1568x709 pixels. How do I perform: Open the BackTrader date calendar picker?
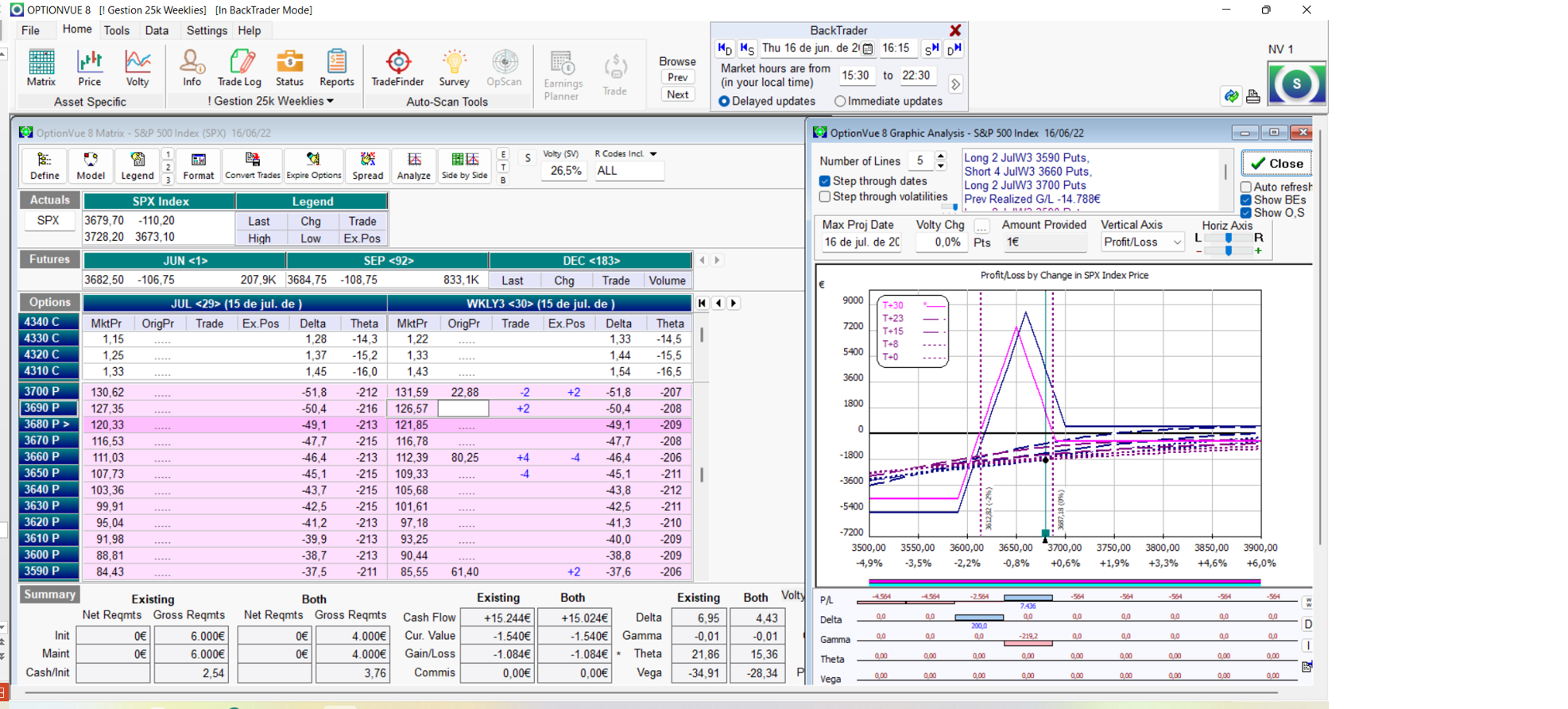pos(868,48)
